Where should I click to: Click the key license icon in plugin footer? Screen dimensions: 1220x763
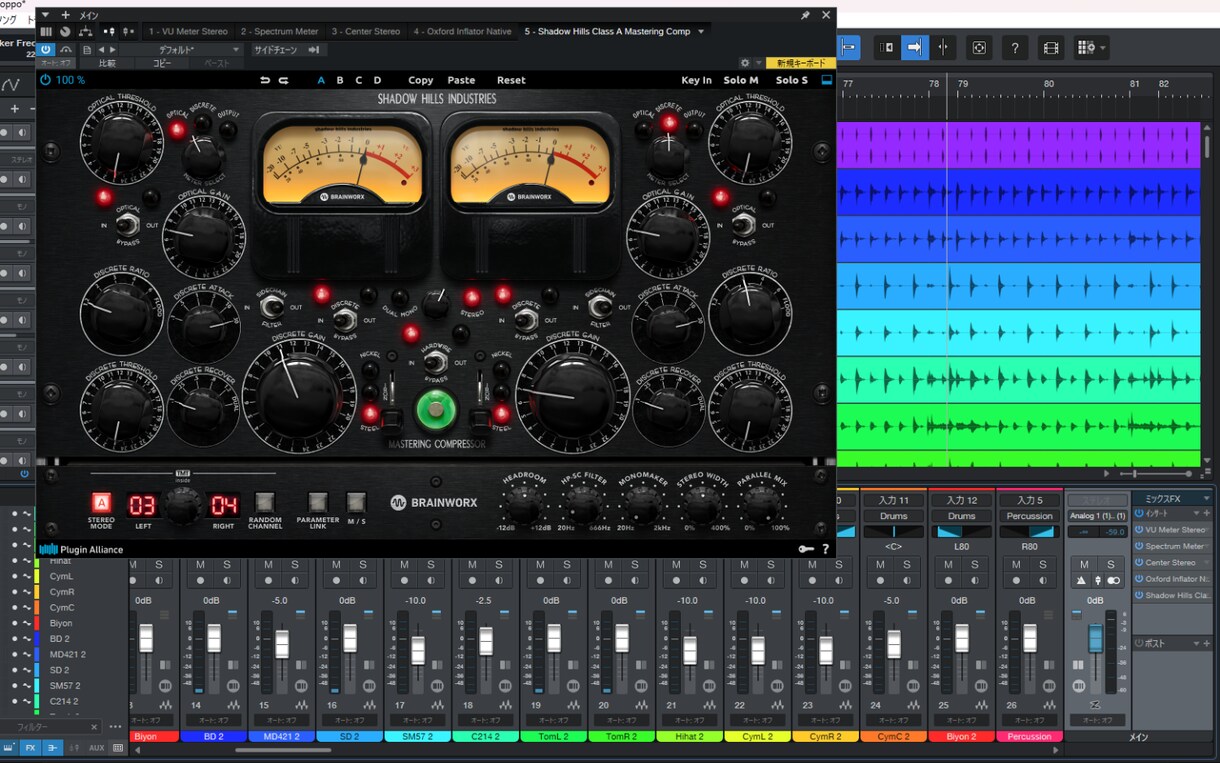[806, 549]
